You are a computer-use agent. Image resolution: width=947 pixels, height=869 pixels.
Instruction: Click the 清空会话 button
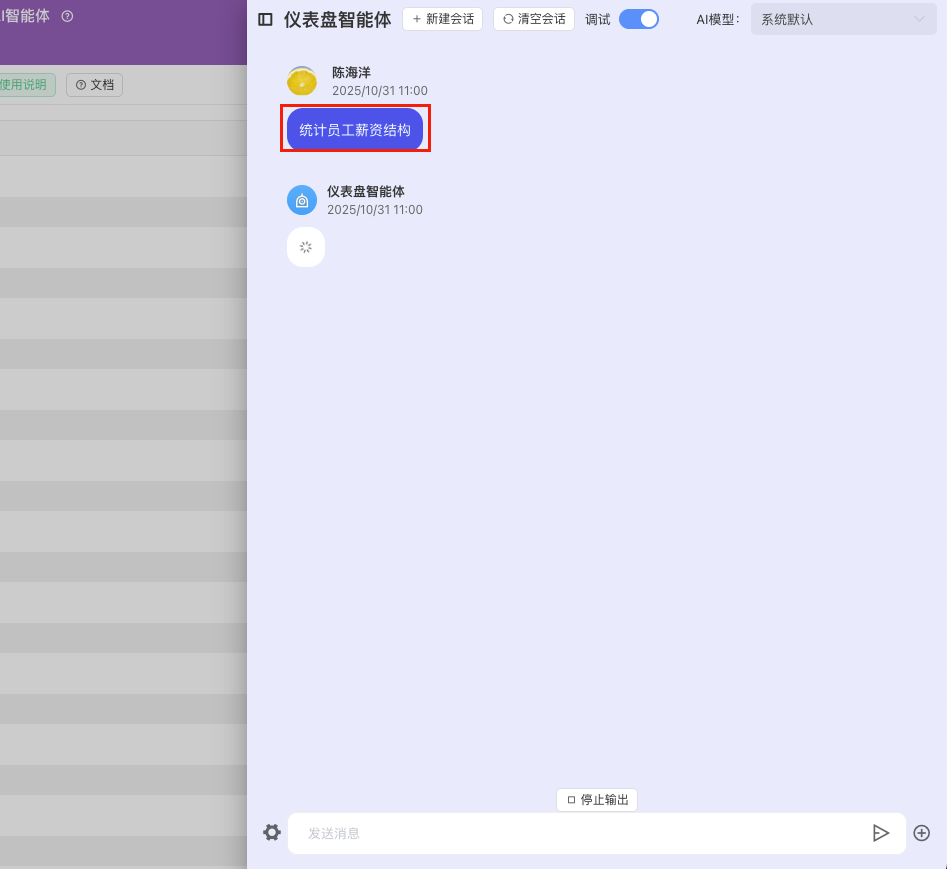pos(534,19)
